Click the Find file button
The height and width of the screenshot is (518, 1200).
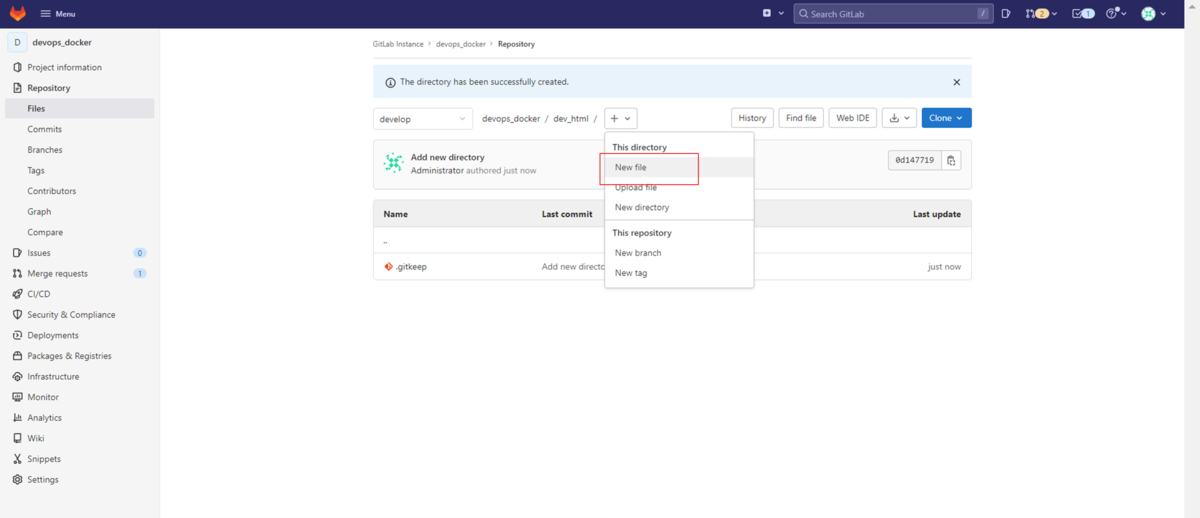click(x=801, y=118)
